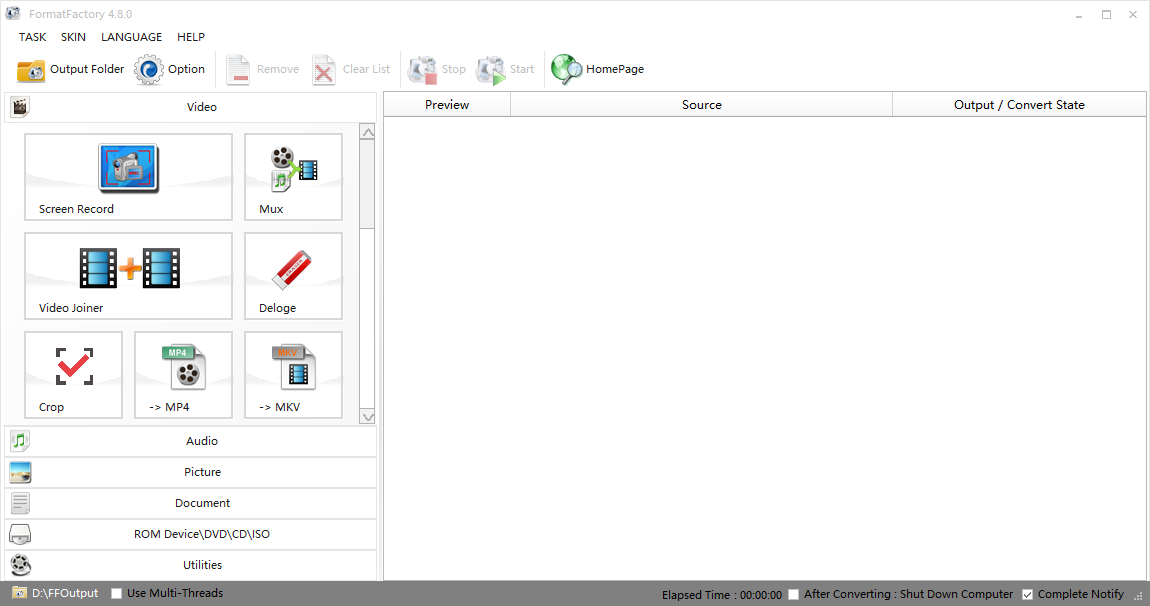1150x606 pixels.
Task: Choose the -> MKV converter
Action: [293, 375]
